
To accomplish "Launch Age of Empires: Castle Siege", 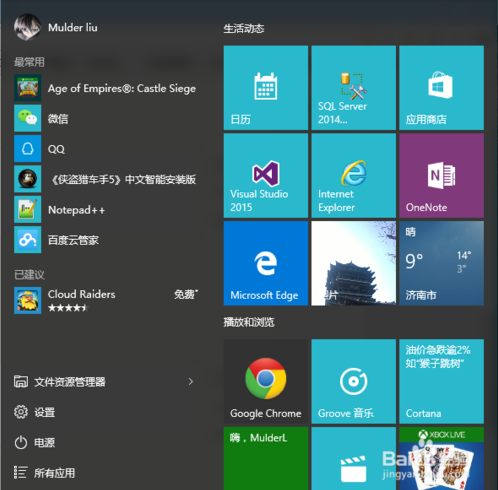I will [105, 88].
